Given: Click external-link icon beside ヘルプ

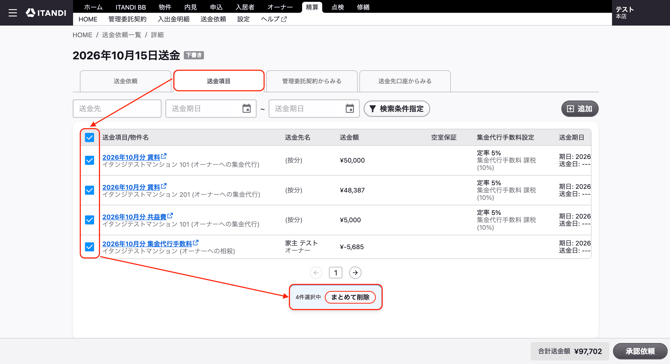Looking at the screenshot, I should 284,19.
